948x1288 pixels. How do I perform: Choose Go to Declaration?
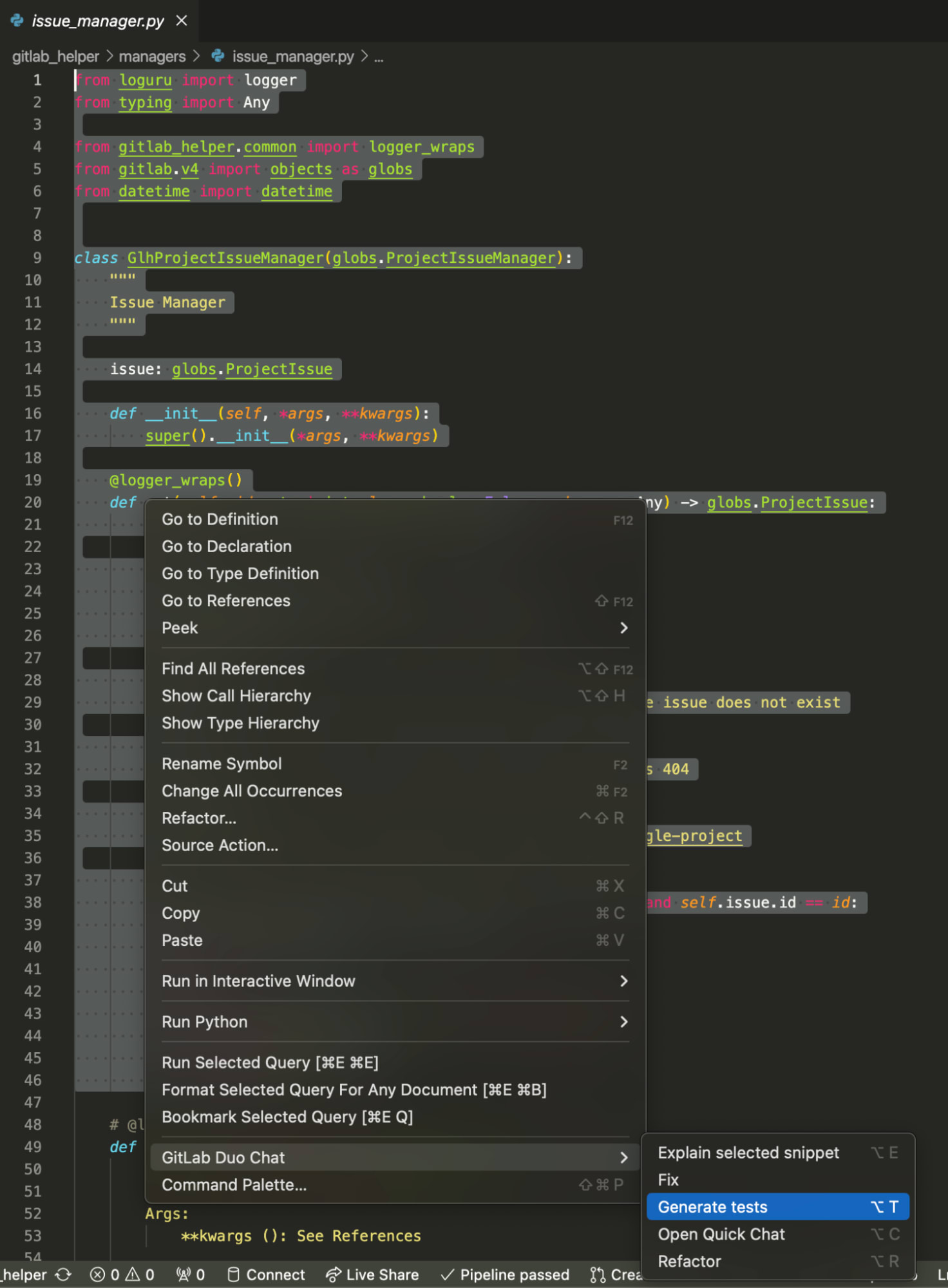[x=395, y=546]
